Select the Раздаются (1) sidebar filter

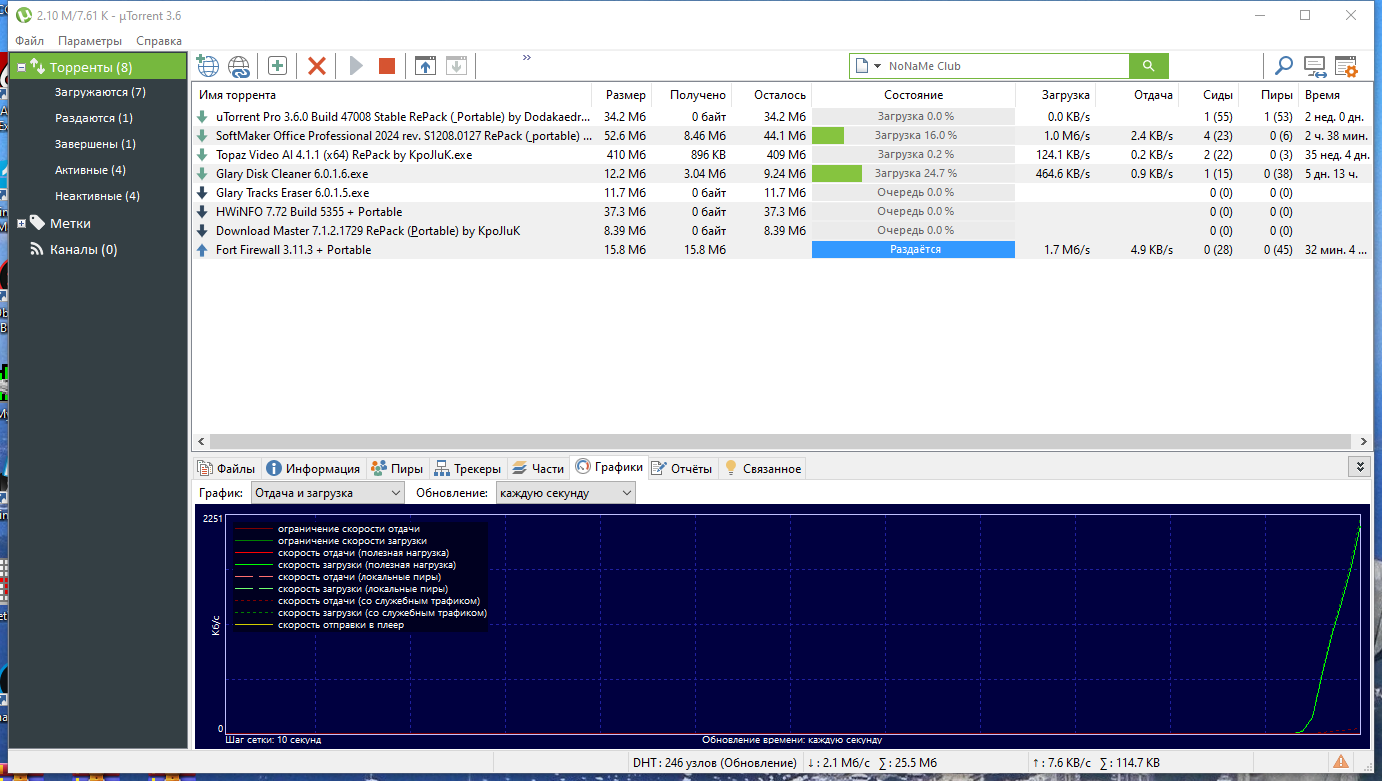[94, 118]
